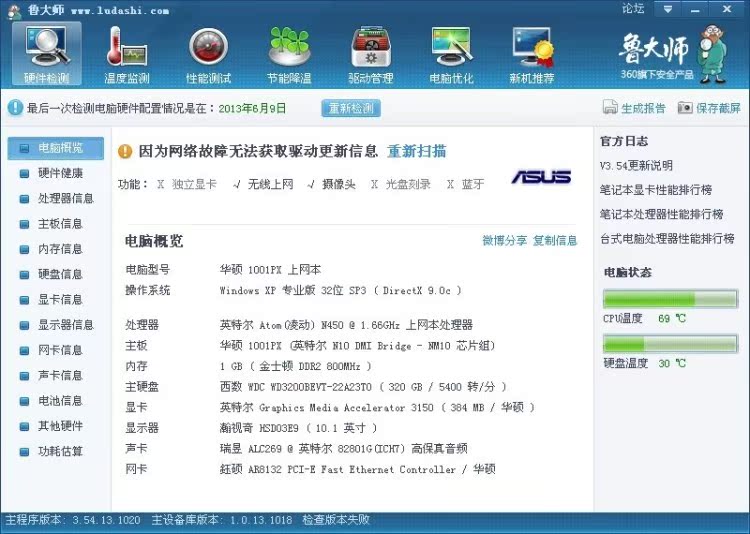Screen dimensions: 750x534
Task: Click the 无线上网 feature indicator
Action: click(263, 184)
